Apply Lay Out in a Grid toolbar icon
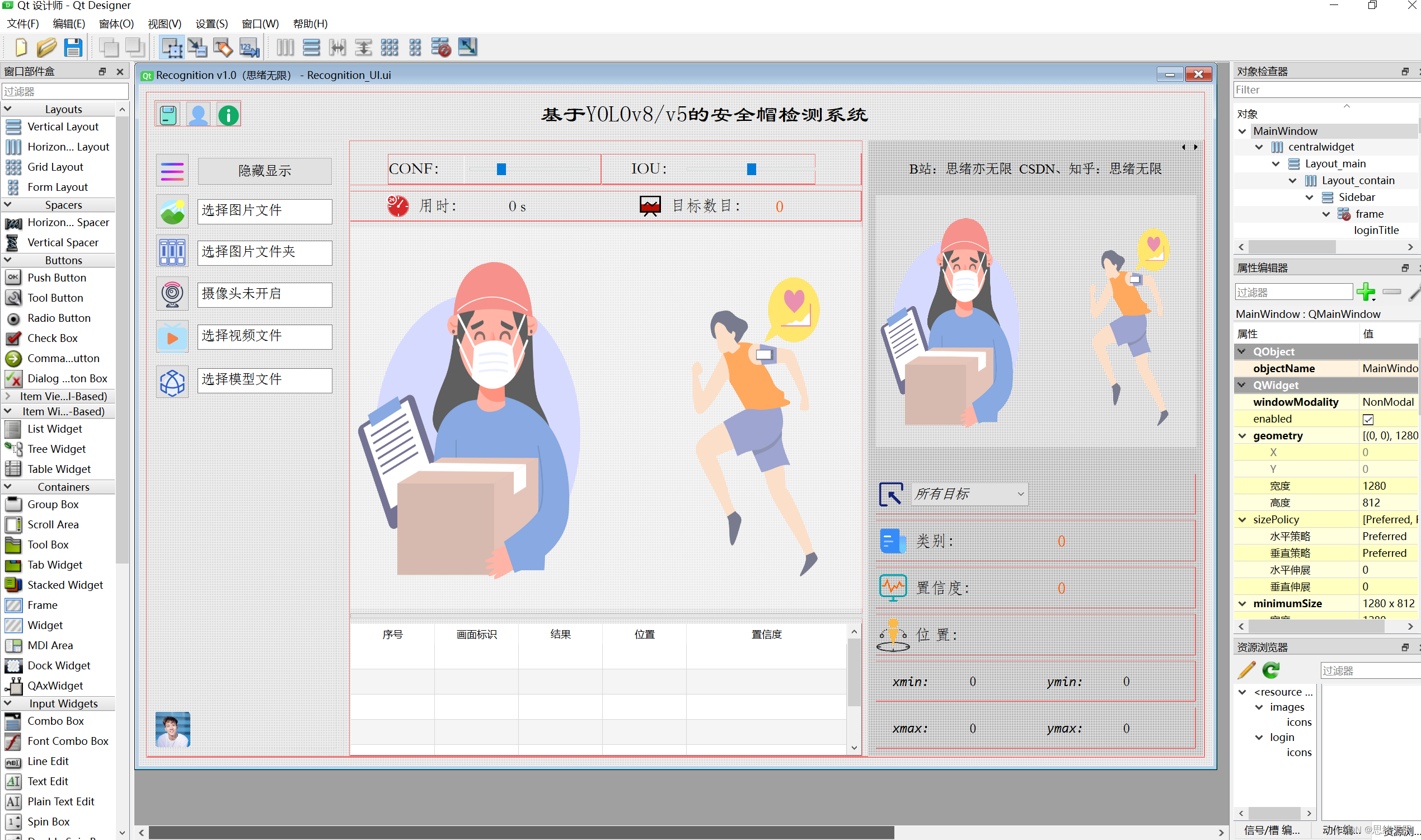 coord(390,48)
